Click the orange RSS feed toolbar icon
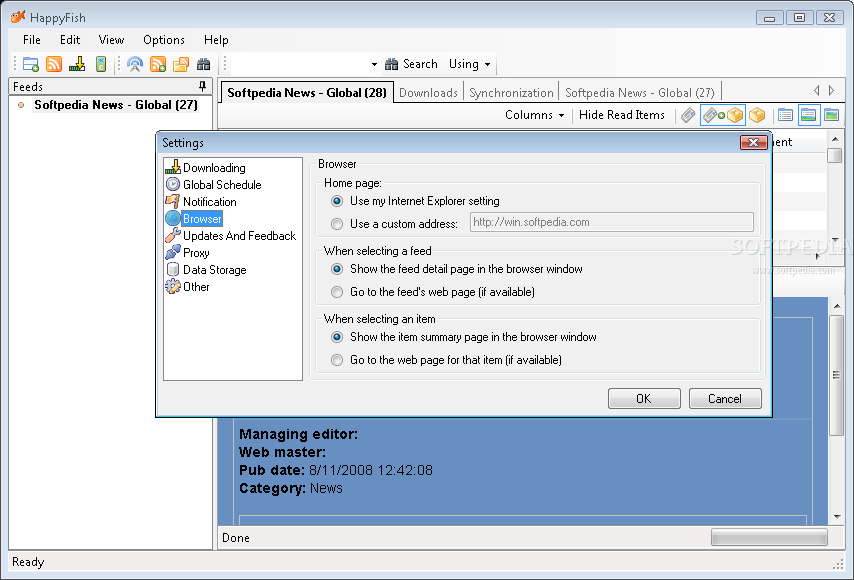The image size is (854, 580). coord(54,64)
